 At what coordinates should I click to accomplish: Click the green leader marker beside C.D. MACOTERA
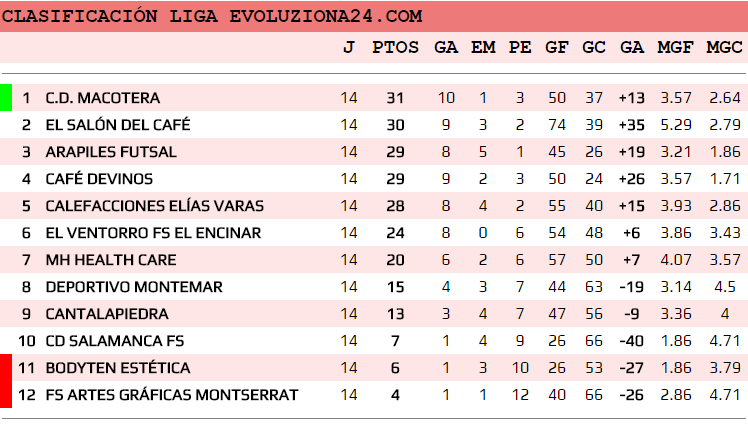(6, 98)
